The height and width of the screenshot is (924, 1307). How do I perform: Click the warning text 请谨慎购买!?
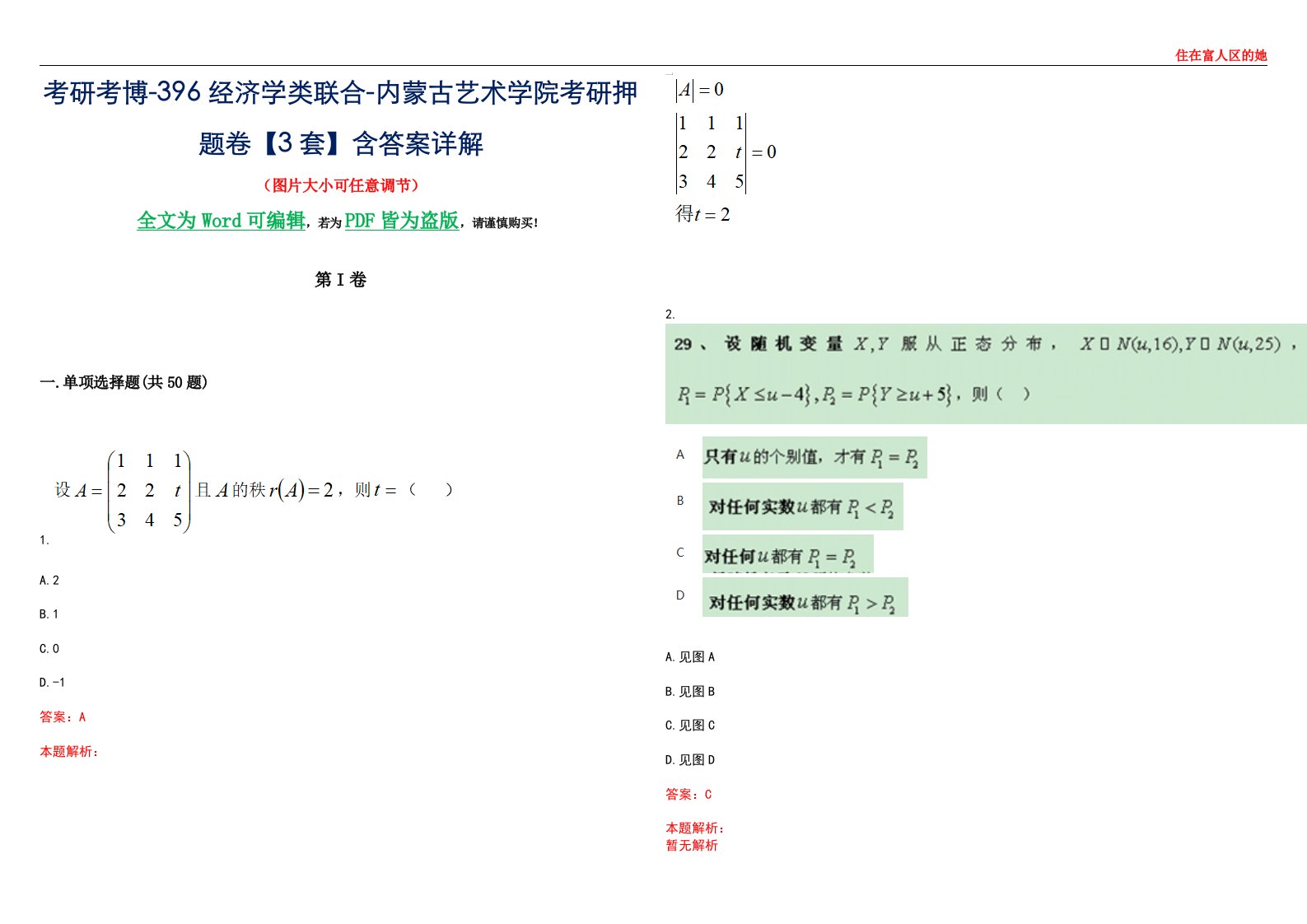[505, 223]
